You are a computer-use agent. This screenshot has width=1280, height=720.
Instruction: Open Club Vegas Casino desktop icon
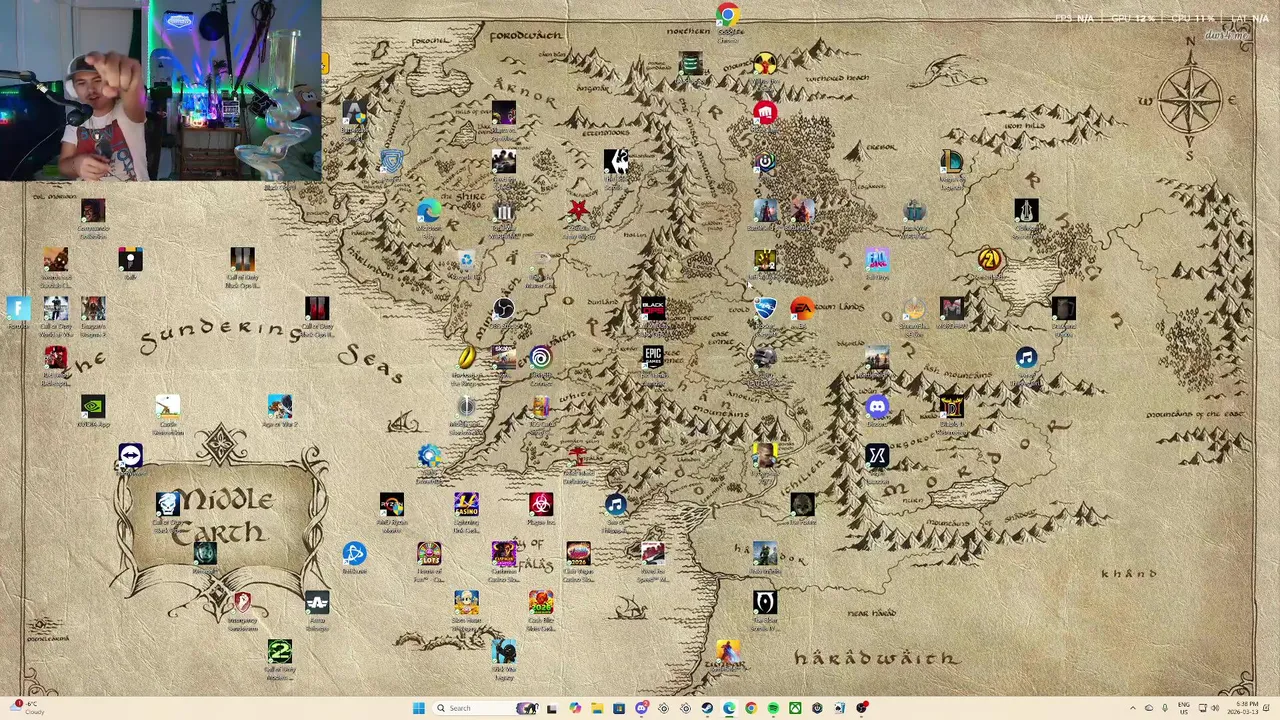point(578,554)
